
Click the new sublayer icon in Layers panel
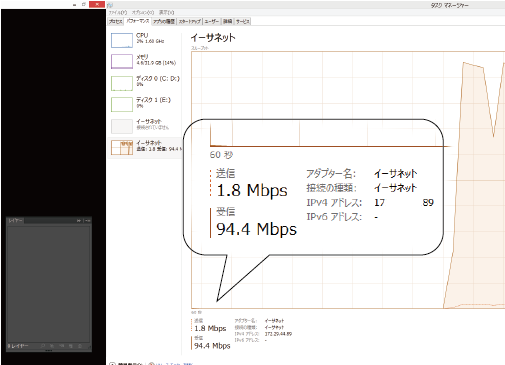tap(62, 346)
